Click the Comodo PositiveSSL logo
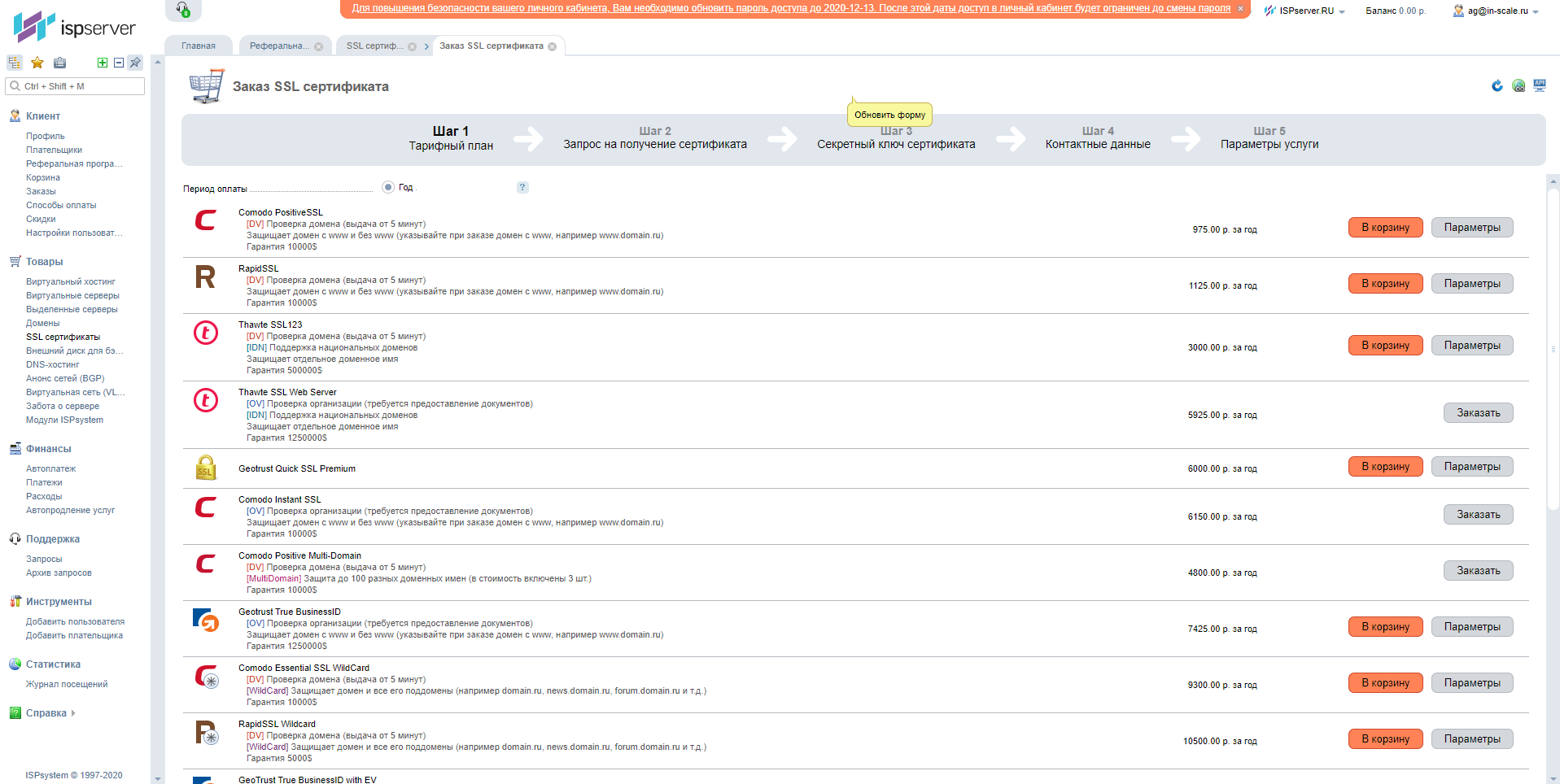The height and width of the screenshot is (784, 1560). click(206, 220)
